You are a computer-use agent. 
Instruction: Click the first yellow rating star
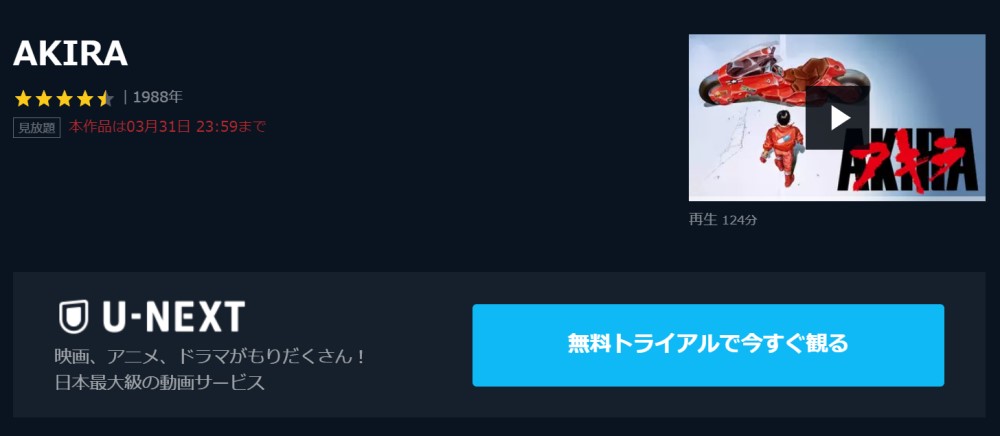point(23,98)
